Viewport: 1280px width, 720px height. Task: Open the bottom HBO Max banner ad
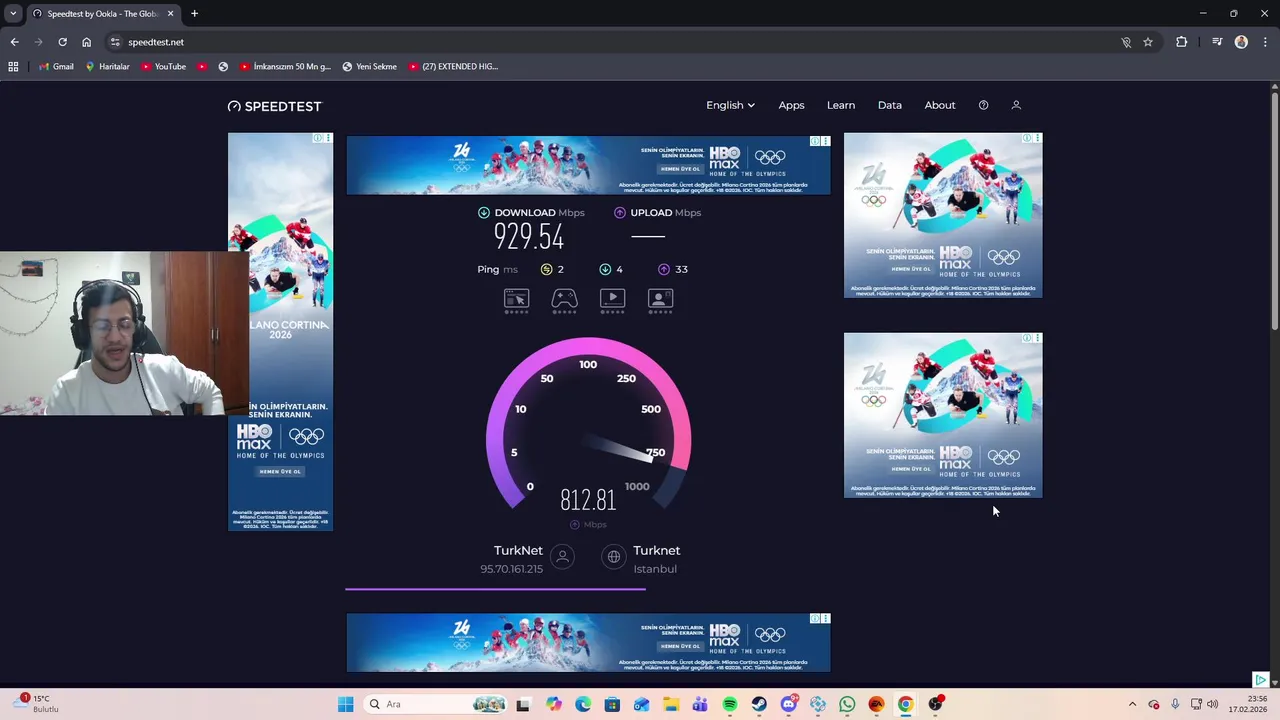pyautogui.click(x=588, y=643)
